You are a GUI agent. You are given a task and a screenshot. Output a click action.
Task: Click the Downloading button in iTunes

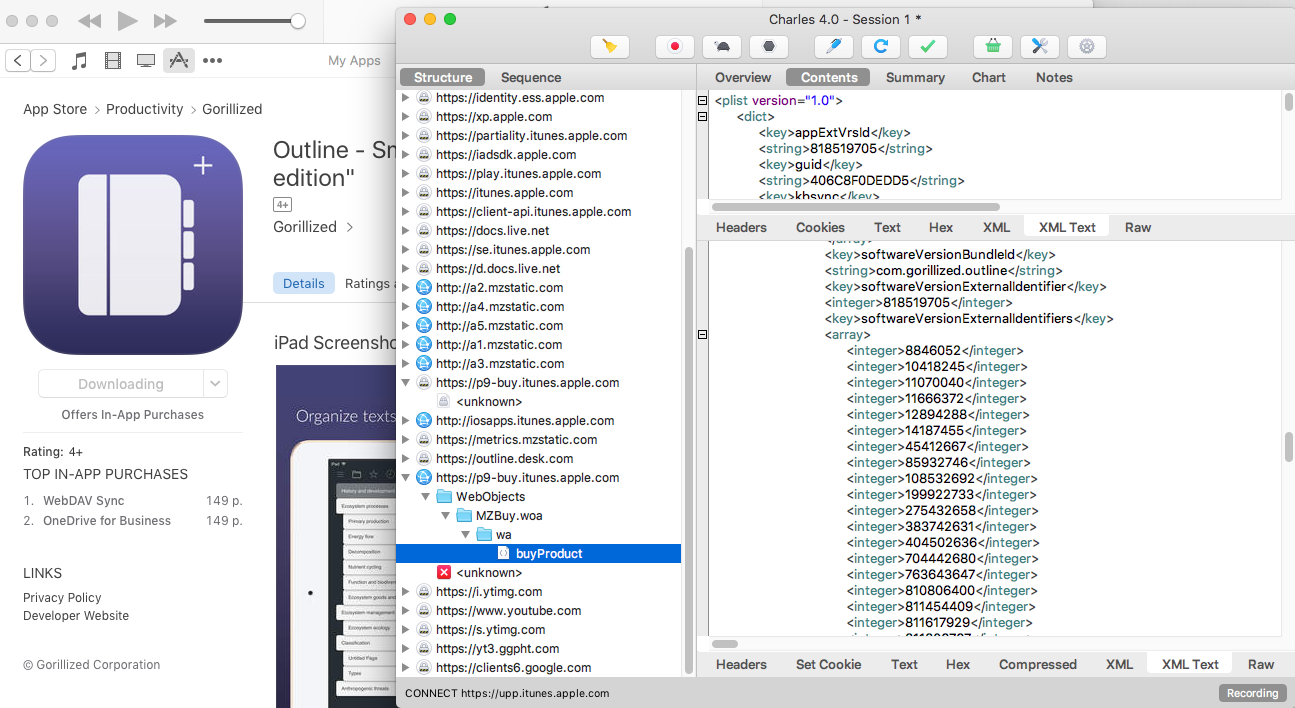[121, 383]
